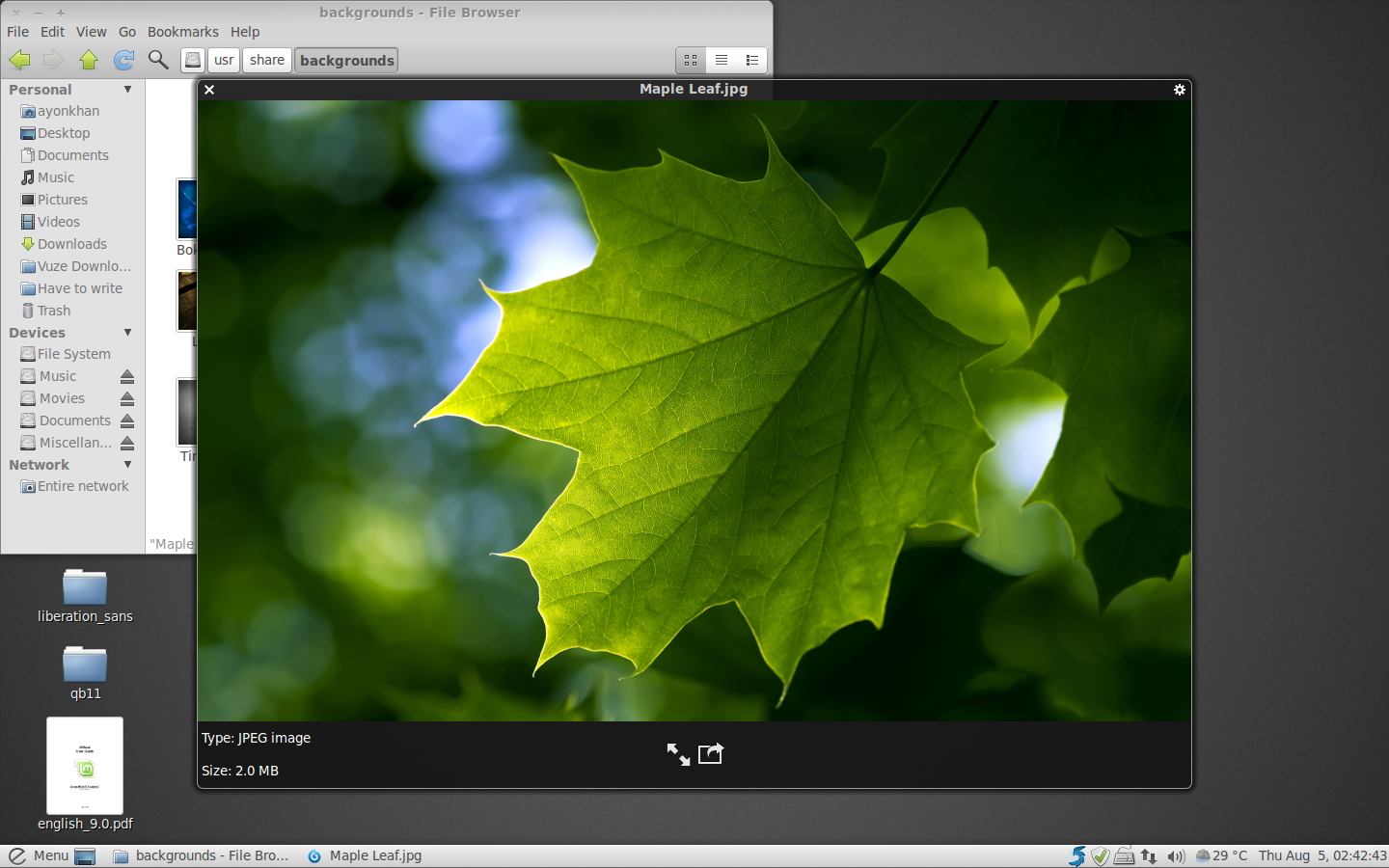Navigate to the usr path button
This screenshot has height=868, width=1389.
224,60
